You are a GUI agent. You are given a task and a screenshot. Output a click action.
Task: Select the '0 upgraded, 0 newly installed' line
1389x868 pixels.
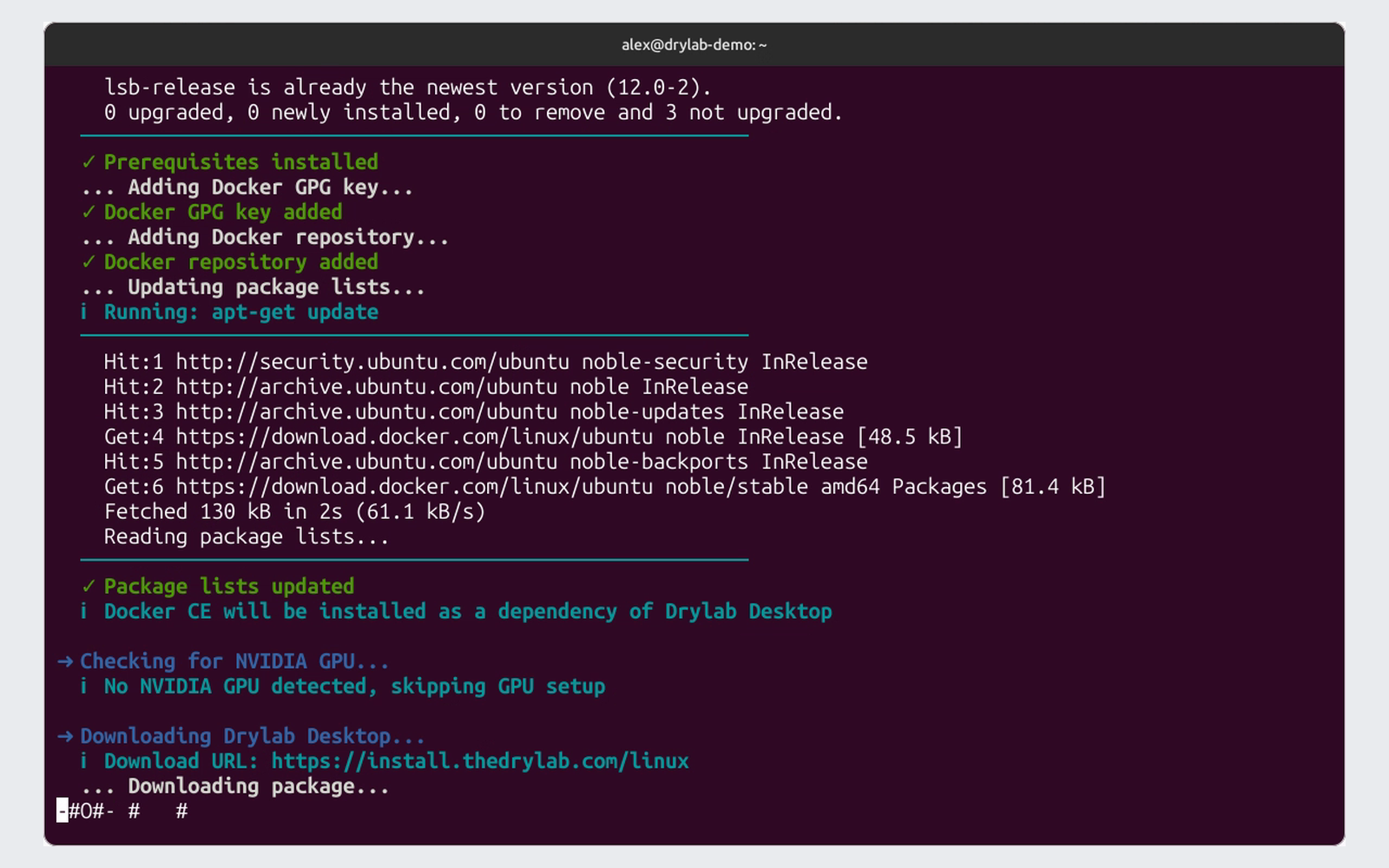pos(473,113)
